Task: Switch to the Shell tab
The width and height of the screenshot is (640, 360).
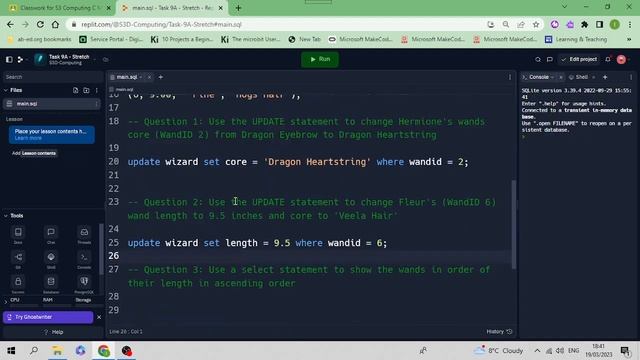Action: 581,77
